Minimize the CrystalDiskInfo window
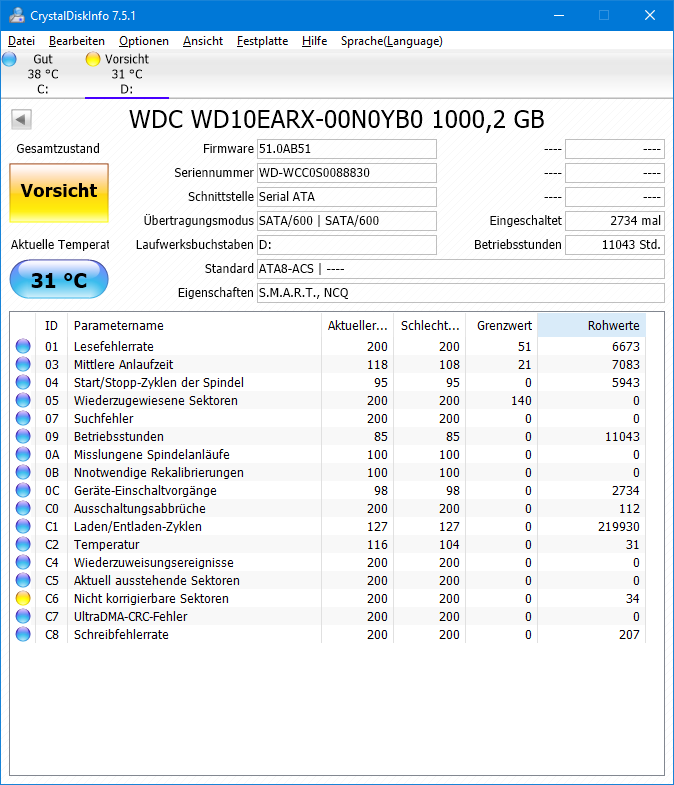The height and width of the screenshot is (785, 674). click(x=559, y=16)
